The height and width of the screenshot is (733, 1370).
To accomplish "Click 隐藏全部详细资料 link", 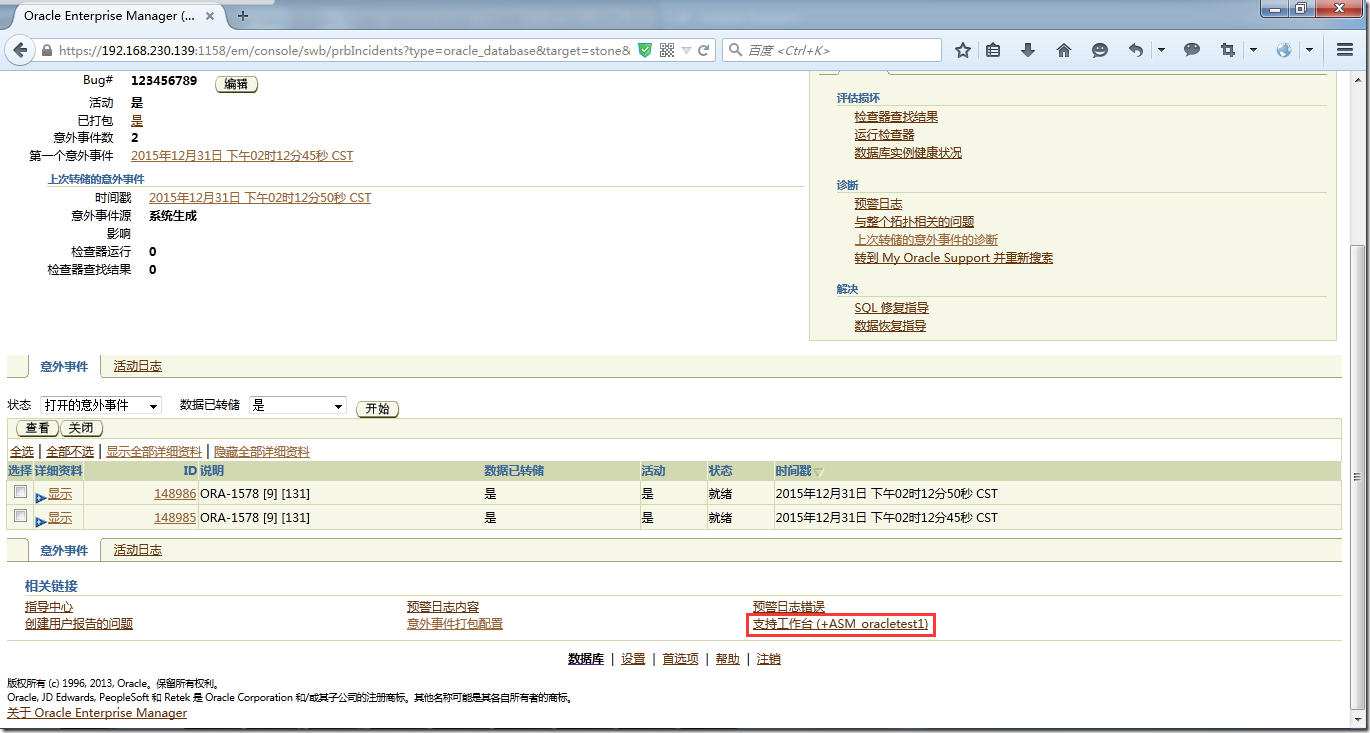I will [262, 452].
